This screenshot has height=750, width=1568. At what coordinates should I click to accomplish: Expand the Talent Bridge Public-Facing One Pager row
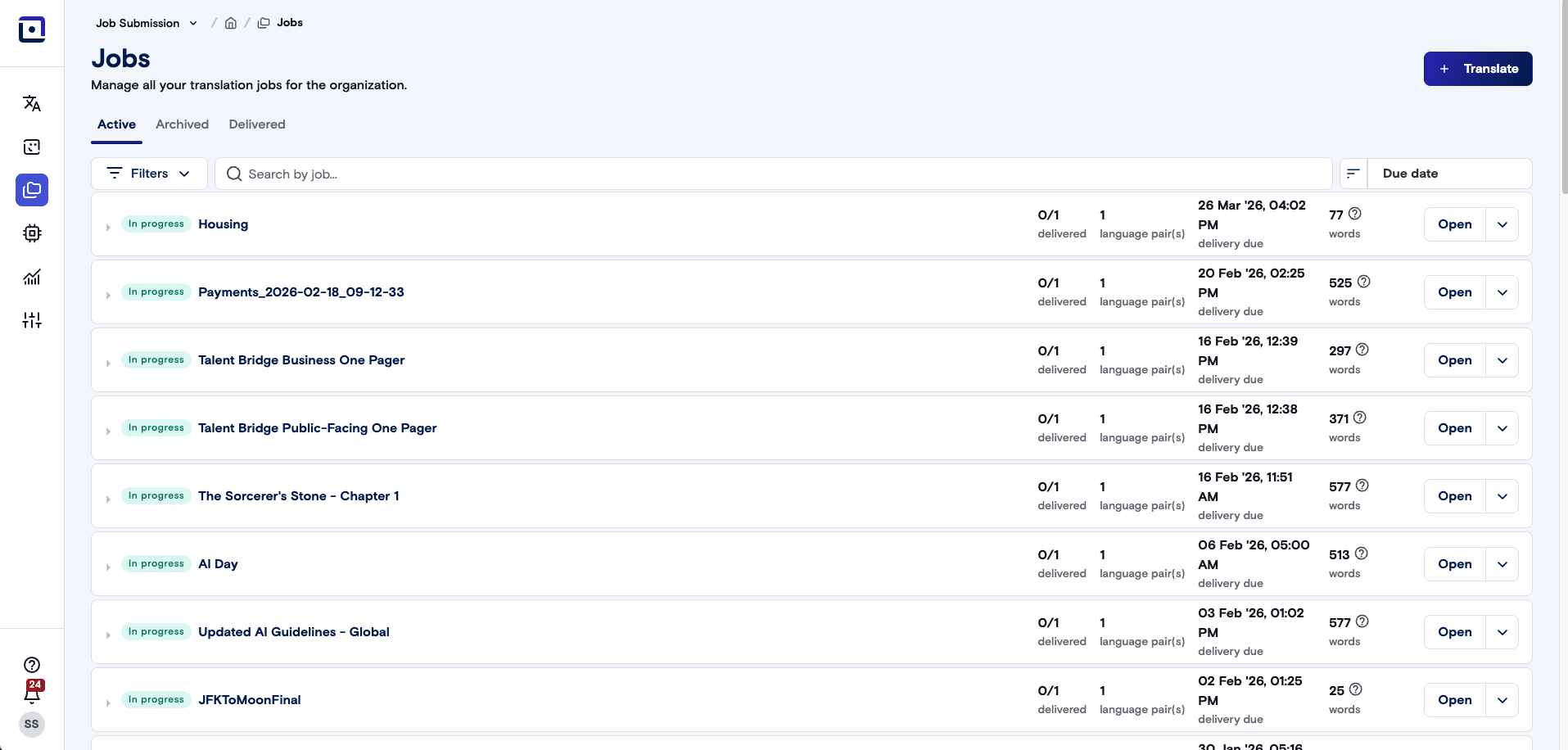click(x=108, y=431)
